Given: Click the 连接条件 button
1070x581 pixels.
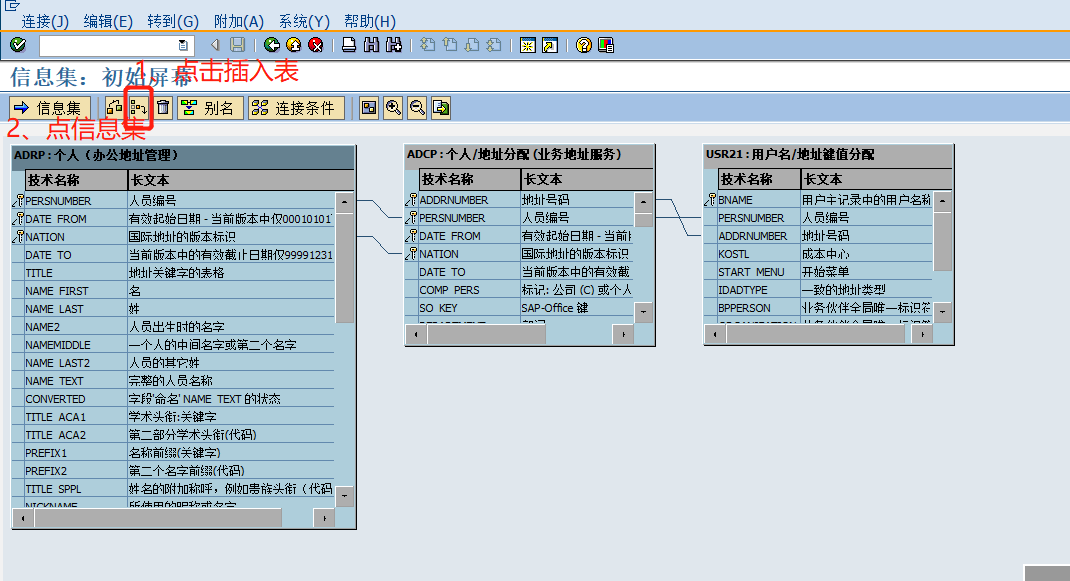Looking at the screenshot, I should point(296,106).
